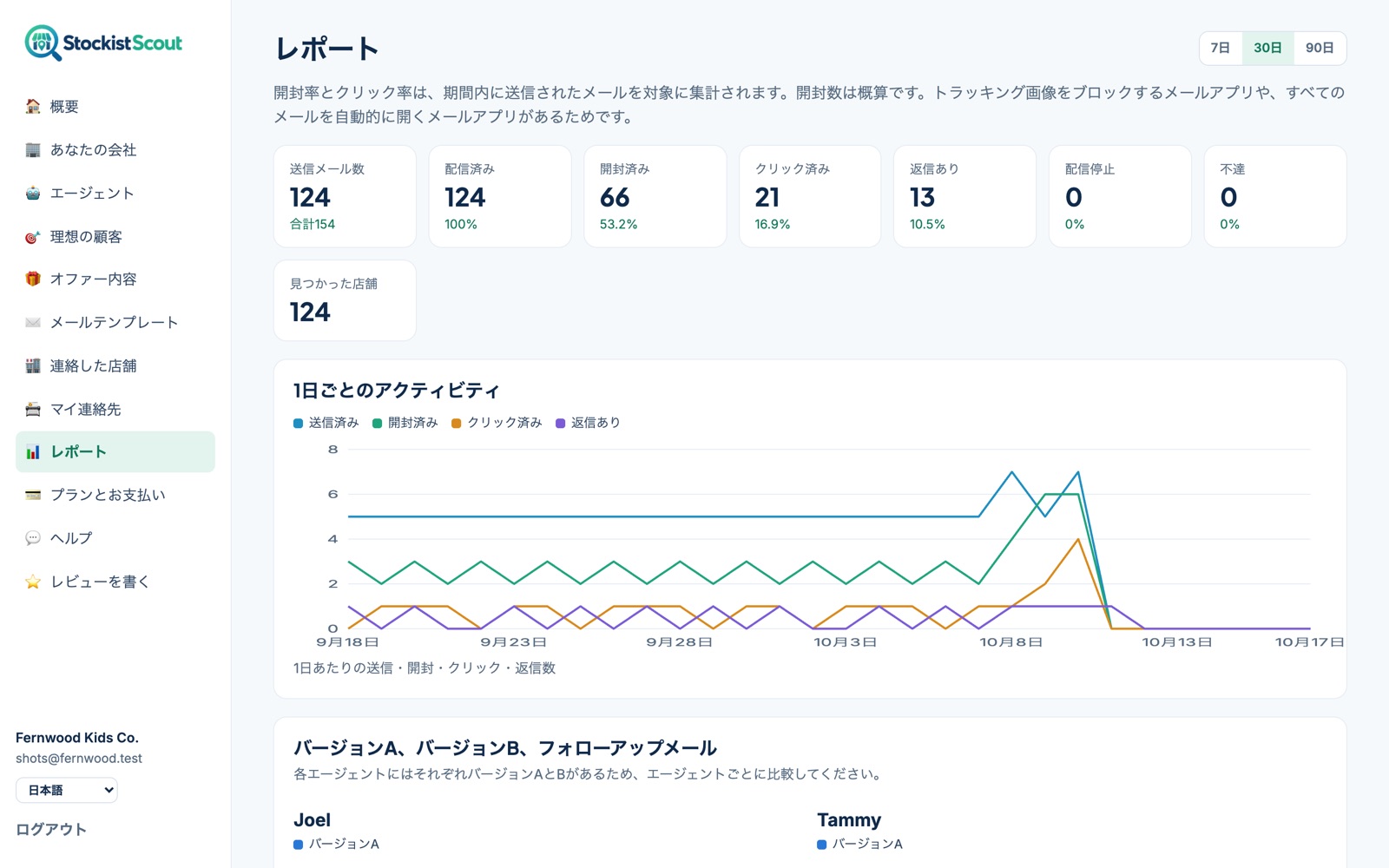Click the card-index icon beside マイ連絡先

33,409
